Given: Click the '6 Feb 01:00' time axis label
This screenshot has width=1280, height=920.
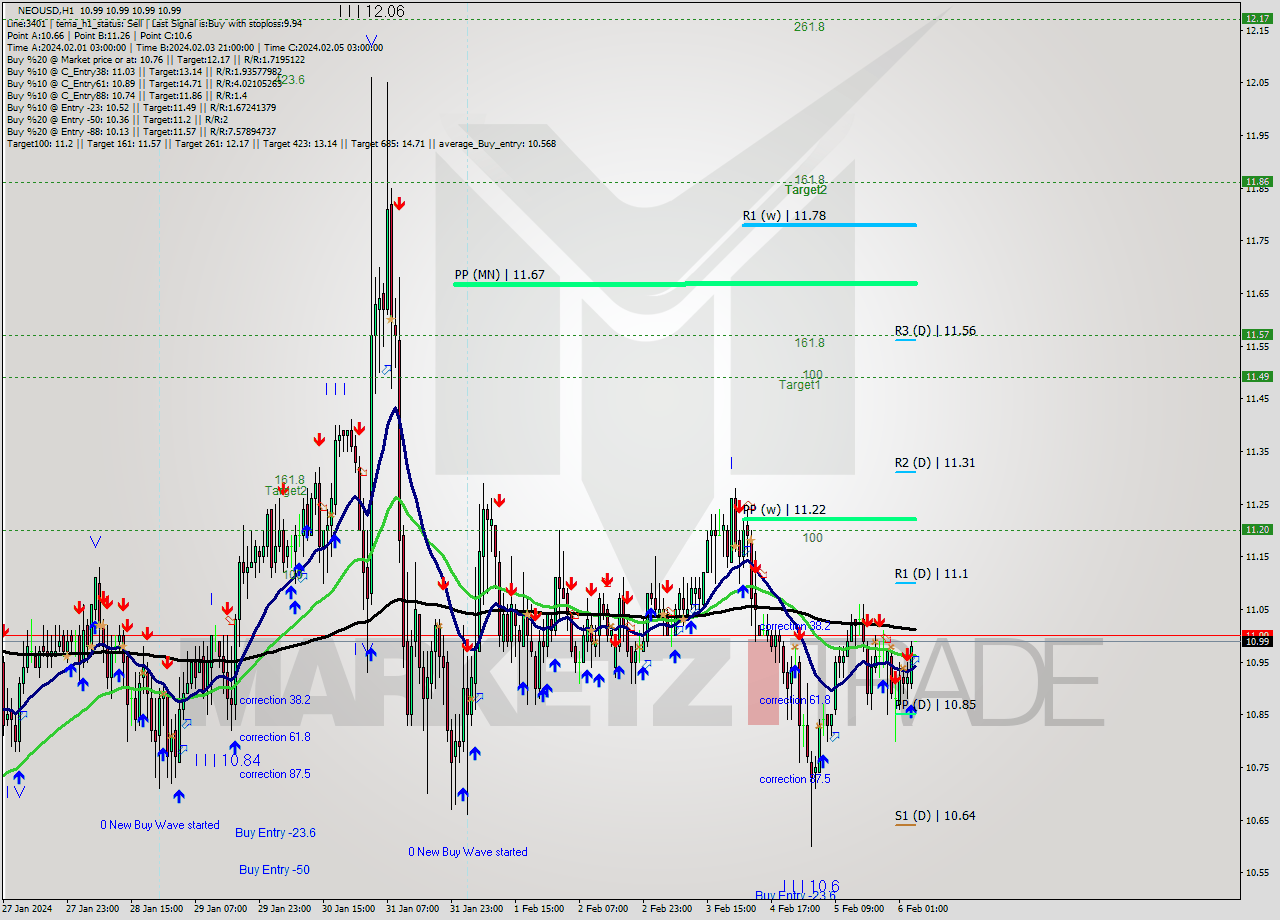Looking at the screenshot, I should [x=923, y=909].
